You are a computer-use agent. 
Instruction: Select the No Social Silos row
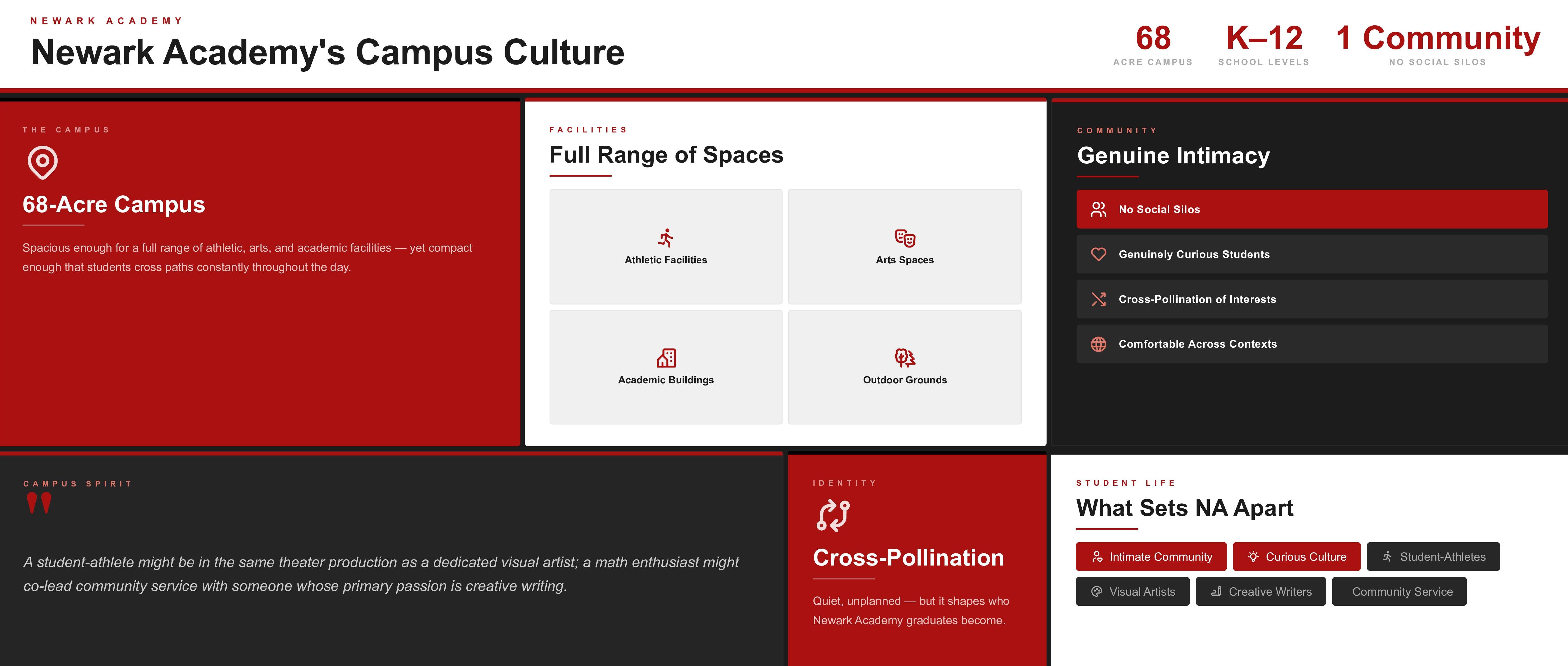point(1312,210)
